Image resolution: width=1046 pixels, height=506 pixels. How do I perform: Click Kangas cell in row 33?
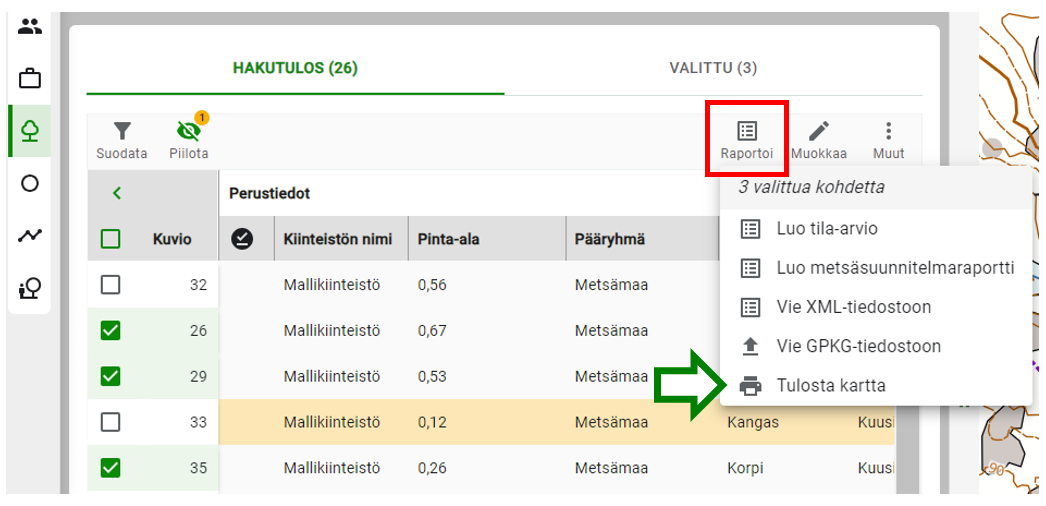pyautogui.click(x=753, y=423)
